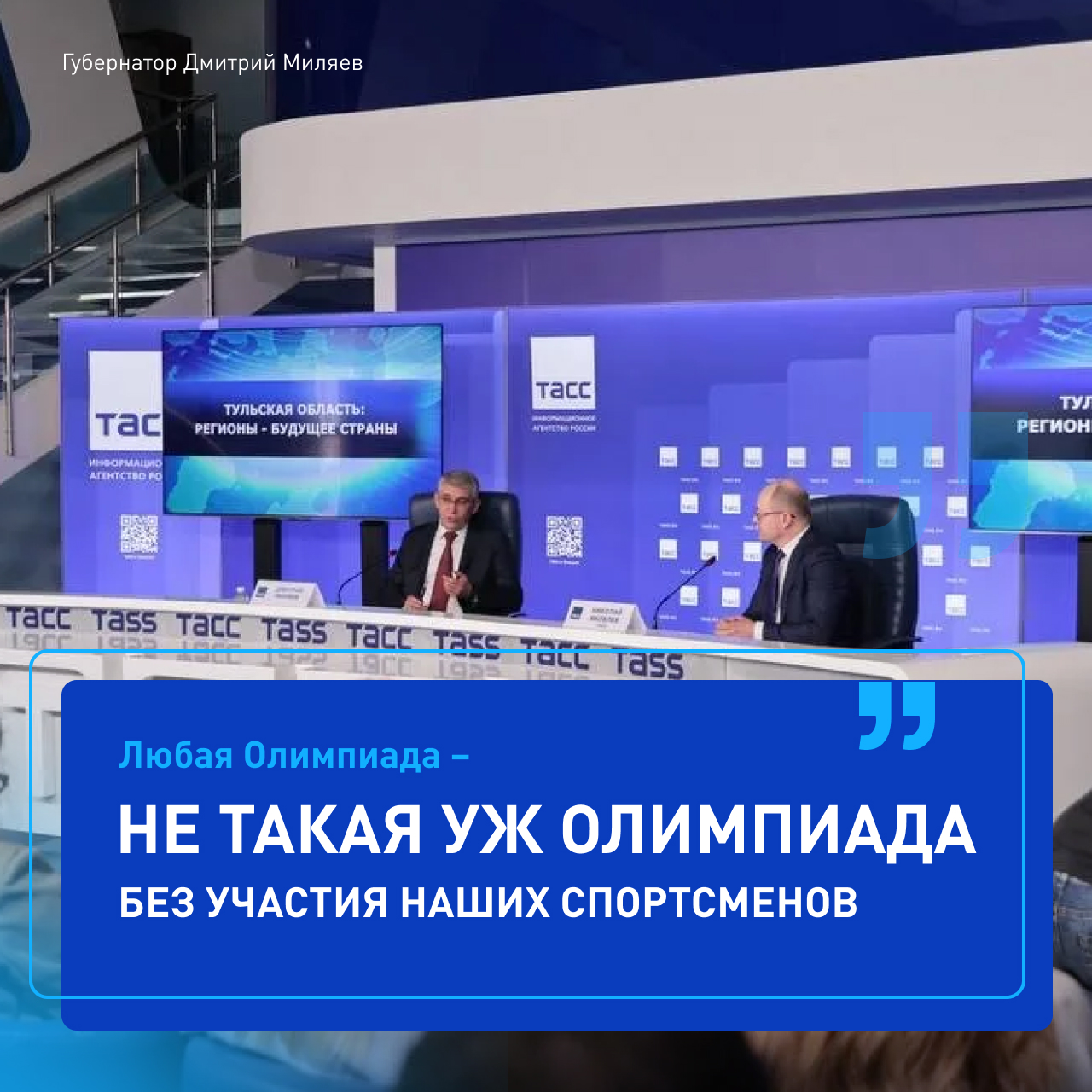Viewport: 1092px width, 1092px height.
Task: Select the caption 'Губернатор Дмитрий Миляев'
Action: coord(212,63)
